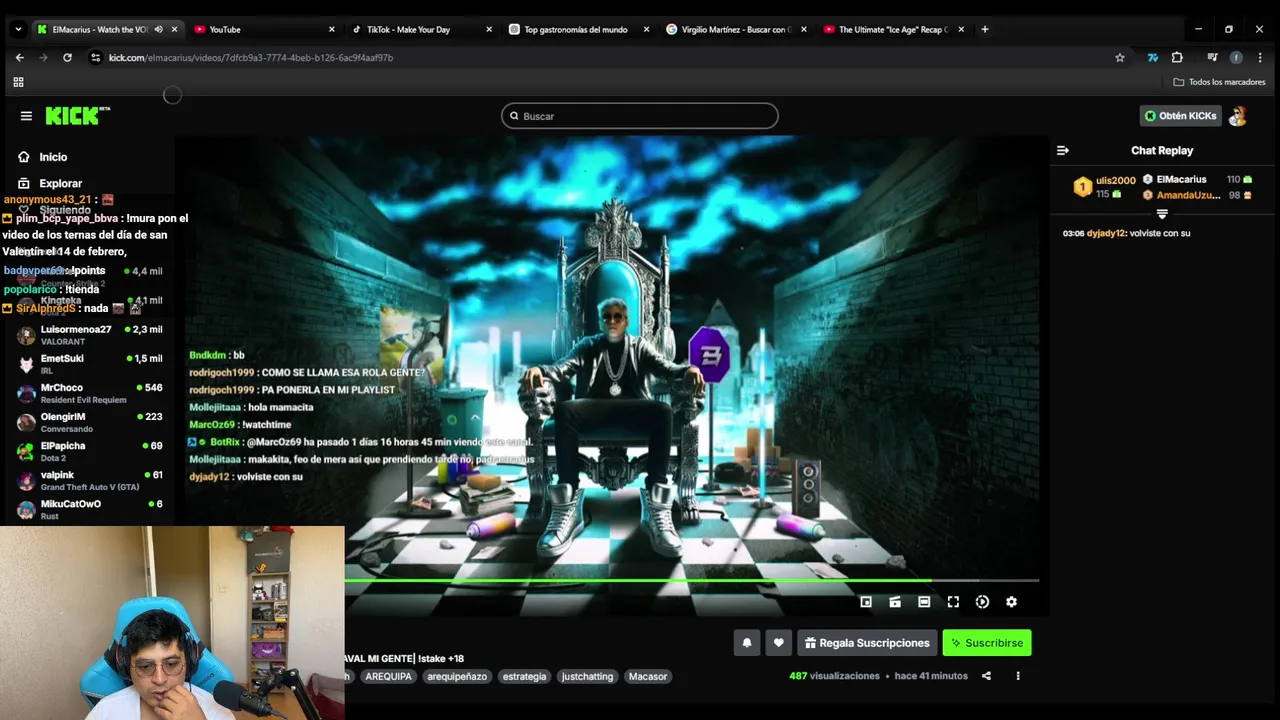Click in the Buscar search field
The image size is (1280, 720).
tap(640, 116)
